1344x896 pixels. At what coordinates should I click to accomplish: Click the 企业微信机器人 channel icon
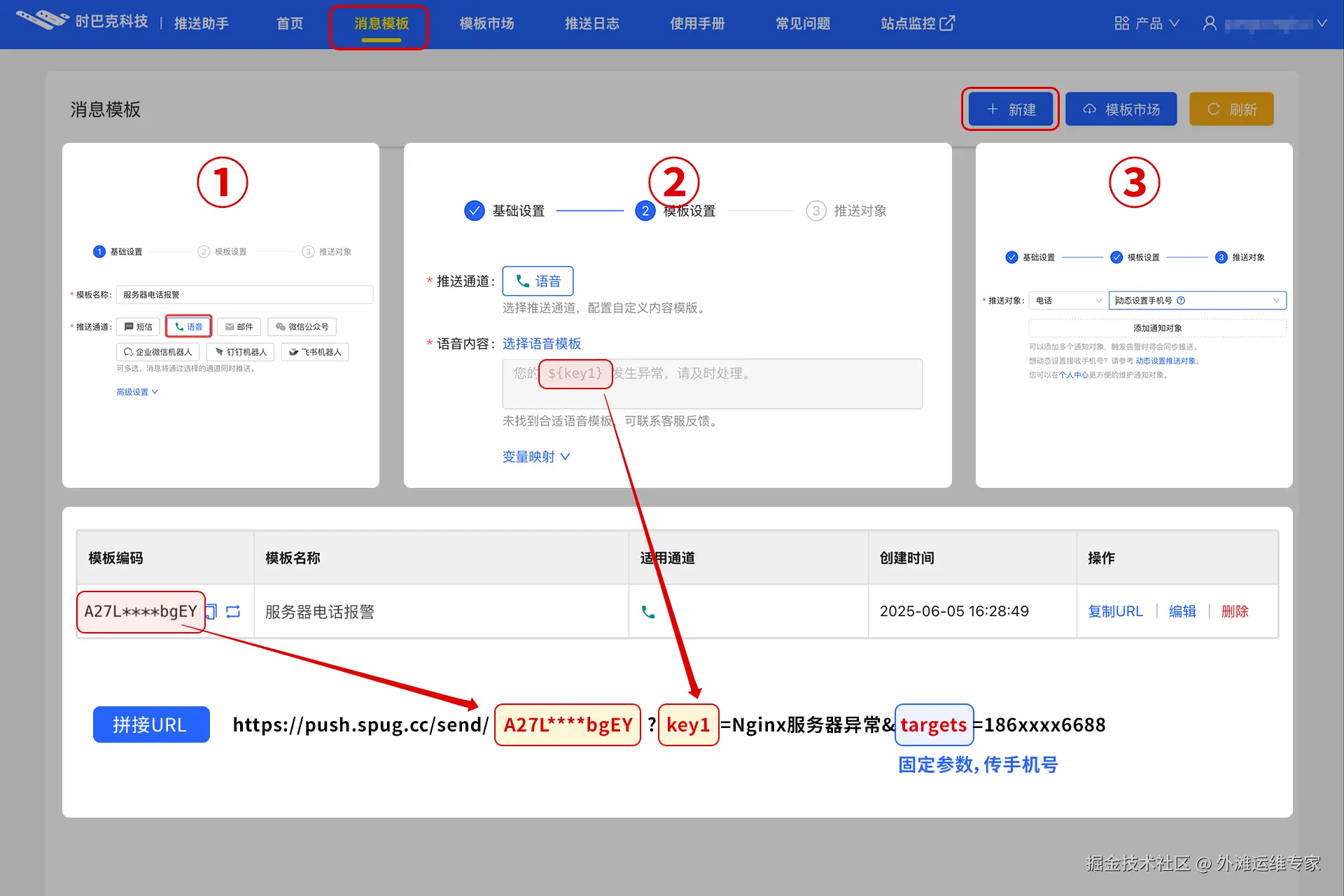coord(157,352)
